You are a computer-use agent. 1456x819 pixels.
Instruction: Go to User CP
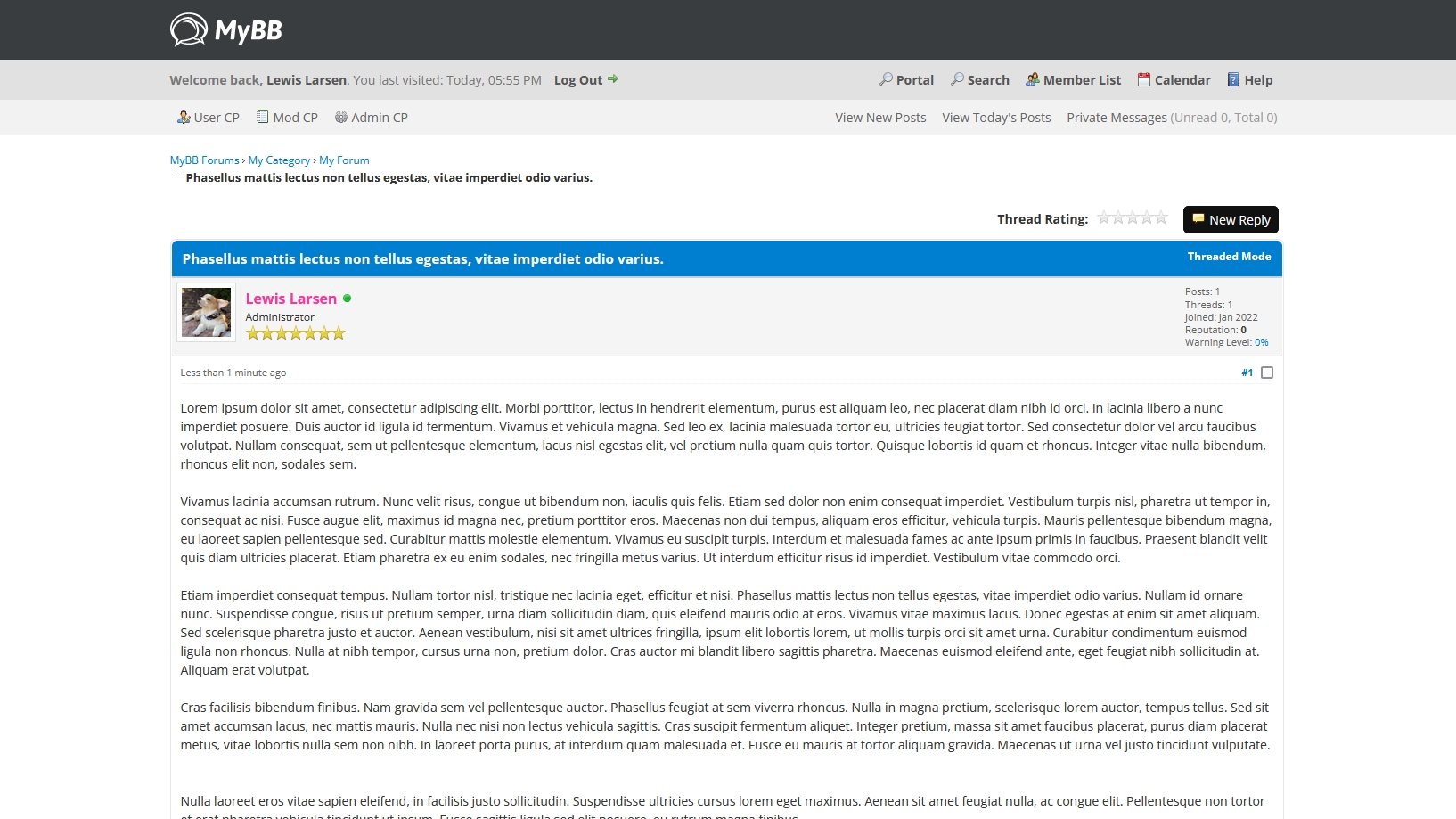(217, 117)
